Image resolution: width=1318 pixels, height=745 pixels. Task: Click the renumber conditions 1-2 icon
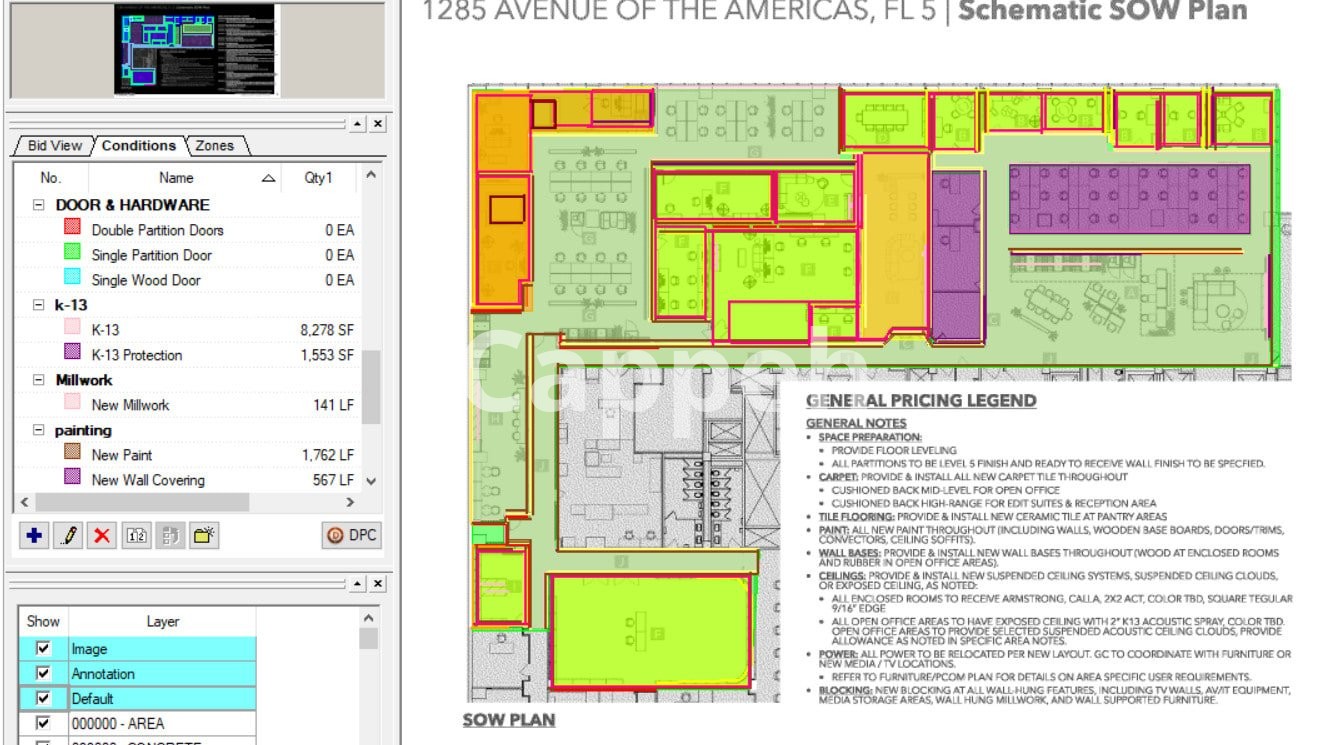[x=136, y=536]
